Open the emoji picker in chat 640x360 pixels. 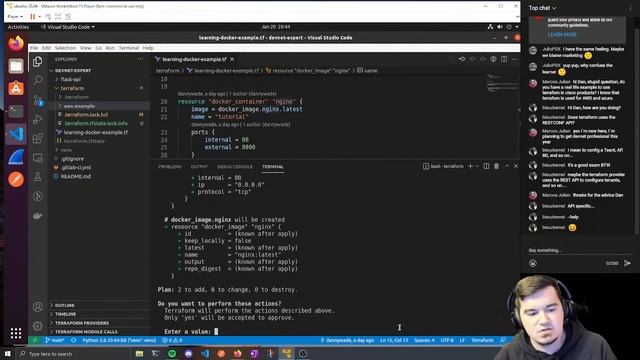click(533, 263)
